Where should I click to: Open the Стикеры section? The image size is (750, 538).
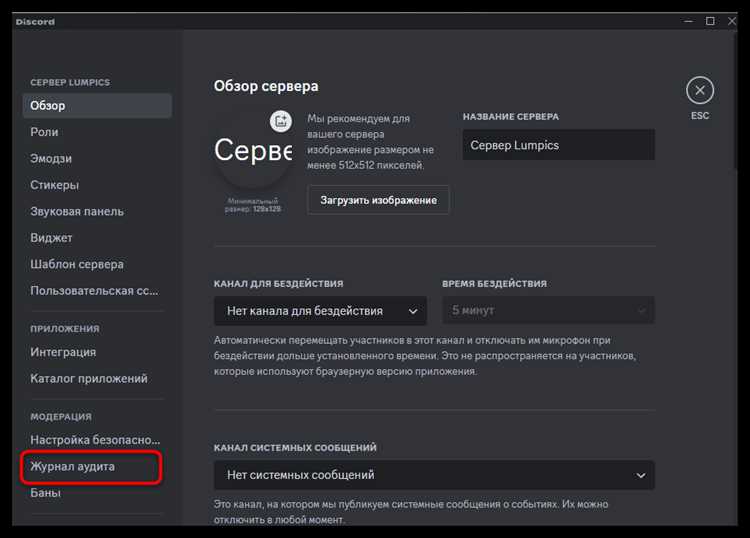[x=97, y=185]
